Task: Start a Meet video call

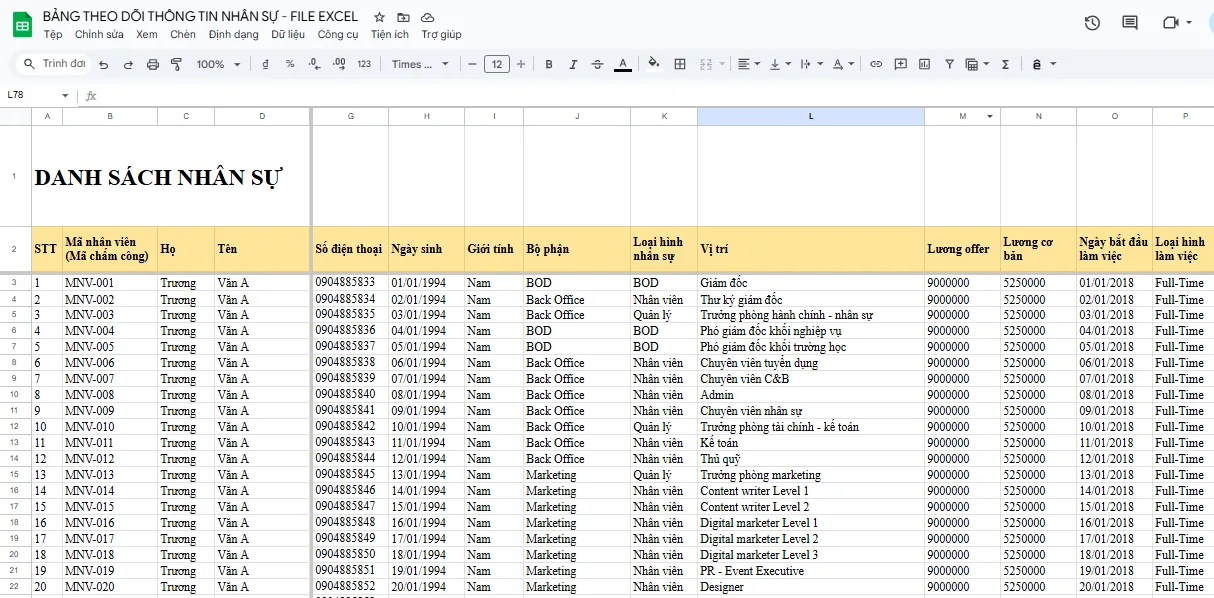Action: point(1170,23)
